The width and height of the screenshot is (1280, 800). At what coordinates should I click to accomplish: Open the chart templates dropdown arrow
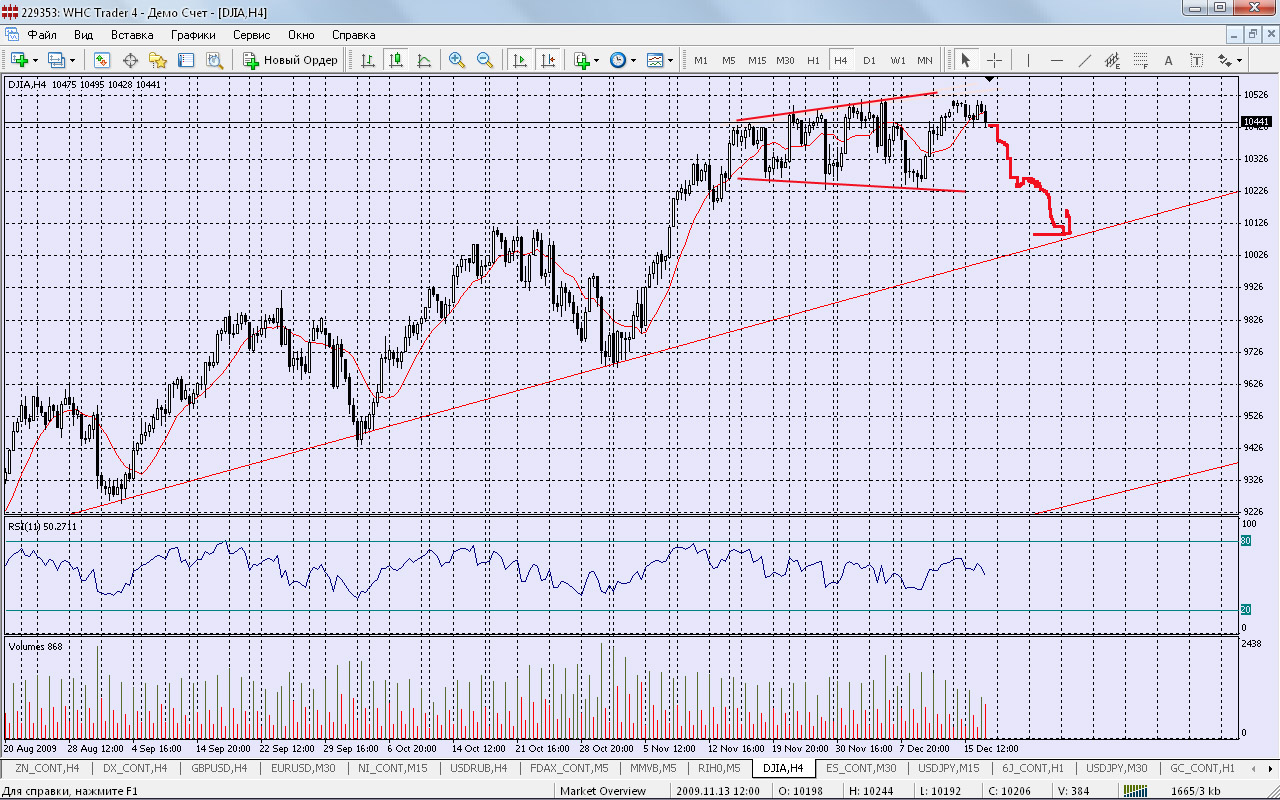click(x=670, y=60)
